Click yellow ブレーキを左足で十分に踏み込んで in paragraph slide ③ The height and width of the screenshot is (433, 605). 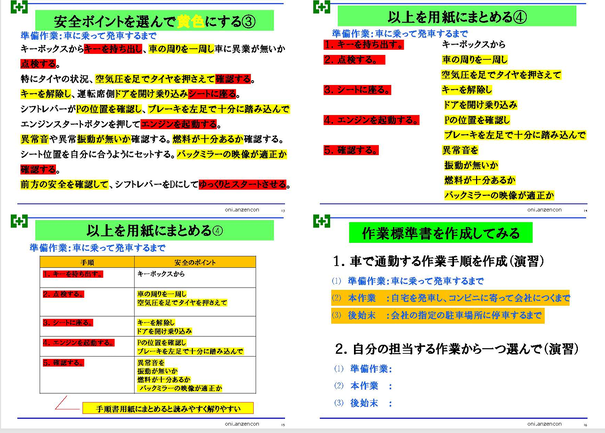tap(218, 109)
